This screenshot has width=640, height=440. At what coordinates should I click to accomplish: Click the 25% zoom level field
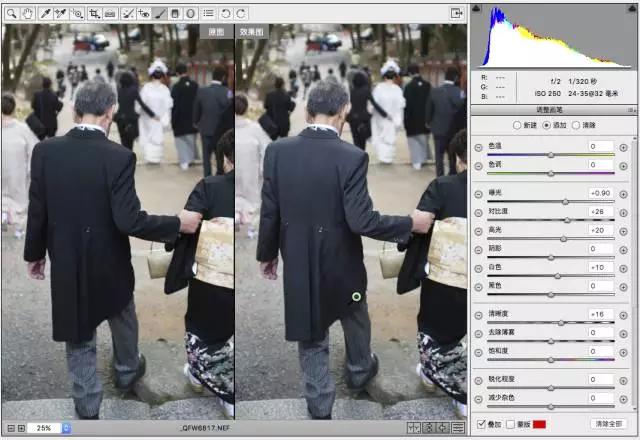(44, 428)
